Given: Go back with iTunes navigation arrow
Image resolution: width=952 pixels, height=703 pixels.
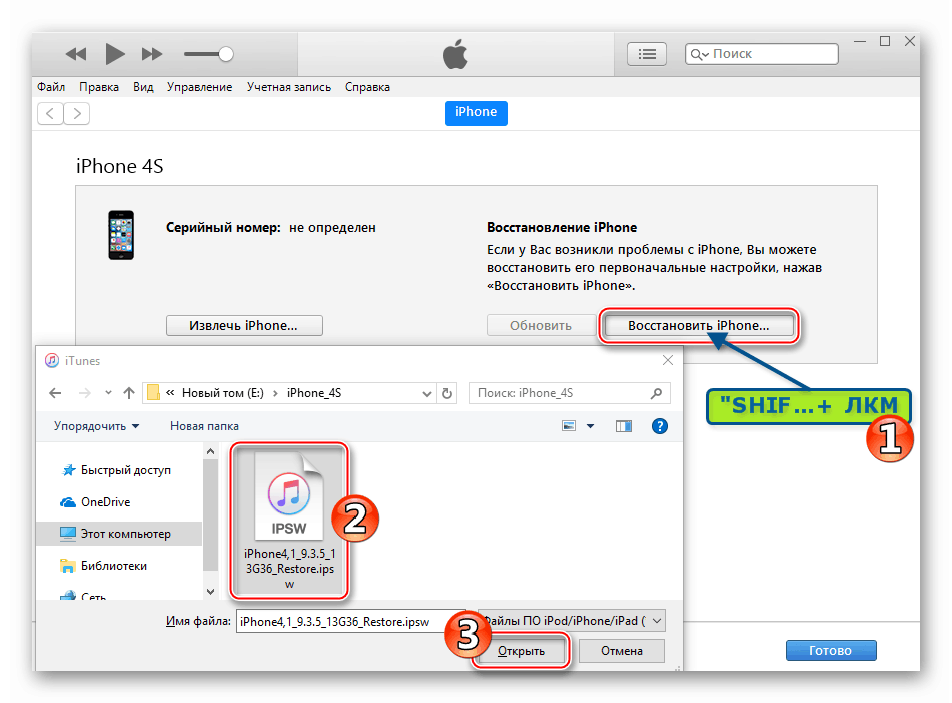Looking at the screenshot, I should 50,114.
